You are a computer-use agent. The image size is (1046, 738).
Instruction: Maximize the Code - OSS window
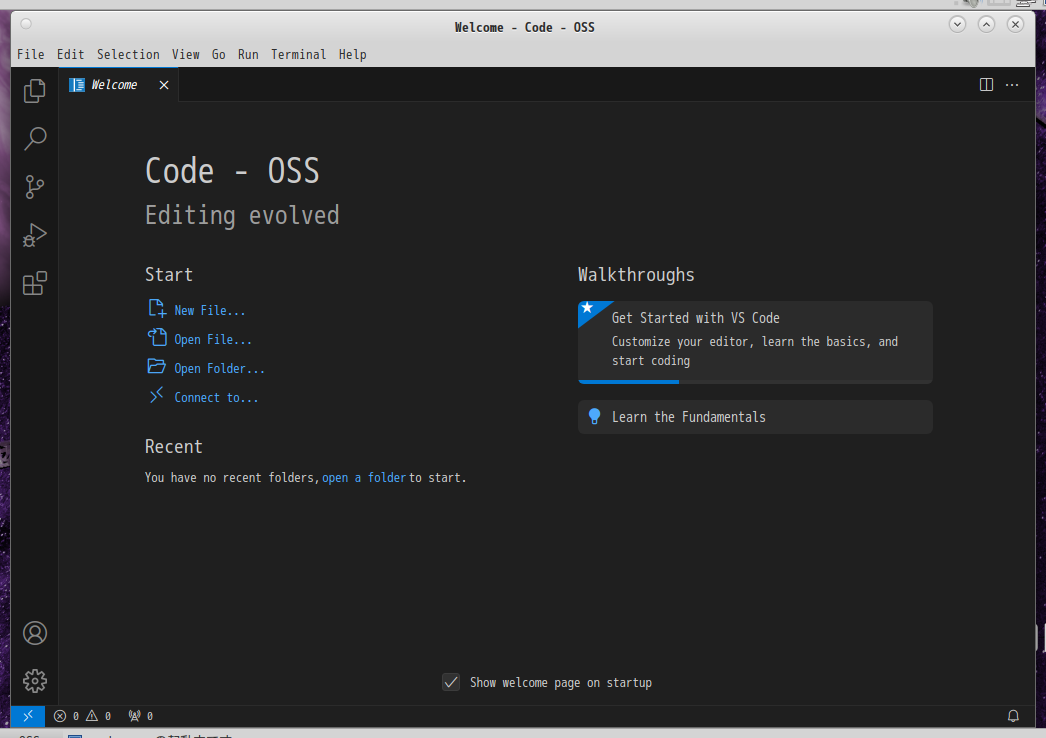pos(986,25)
